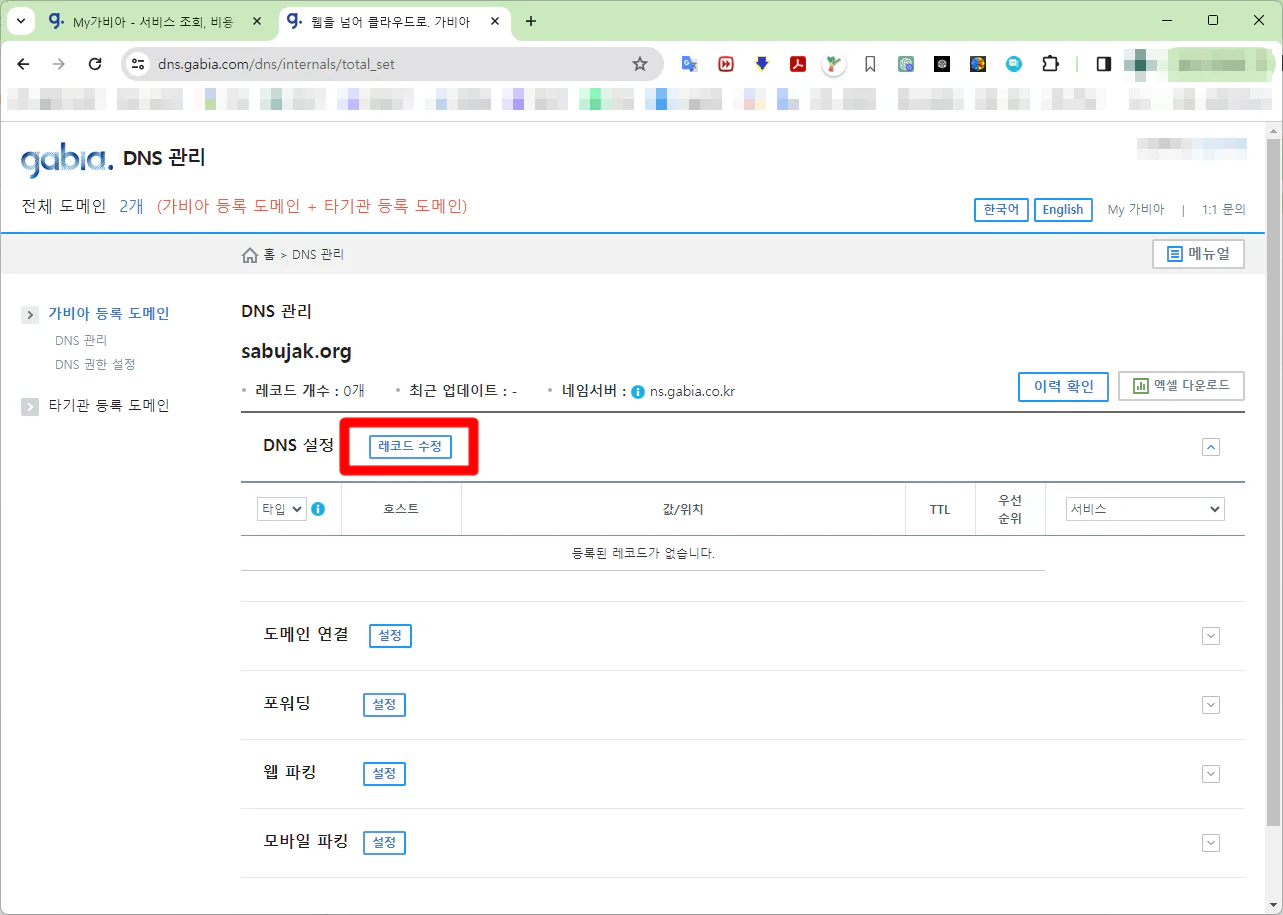Screen dimensions: 1283x915
Task: Click 설정 next to 도메인 연결
Action: pos(390,635)
